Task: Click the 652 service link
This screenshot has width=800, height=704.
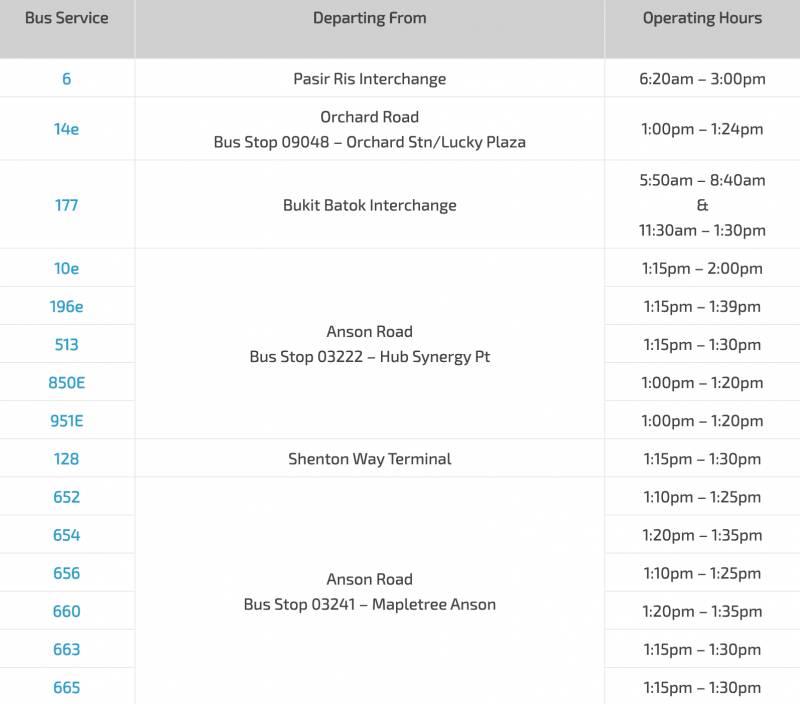Action: (66, 497)
